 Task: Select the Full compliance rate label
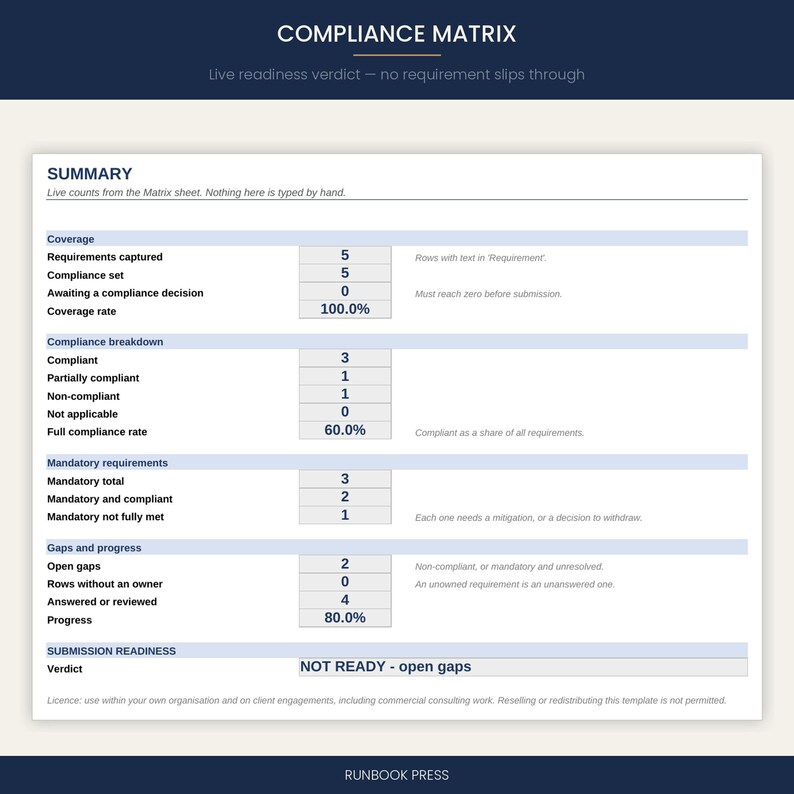[97, 431]
